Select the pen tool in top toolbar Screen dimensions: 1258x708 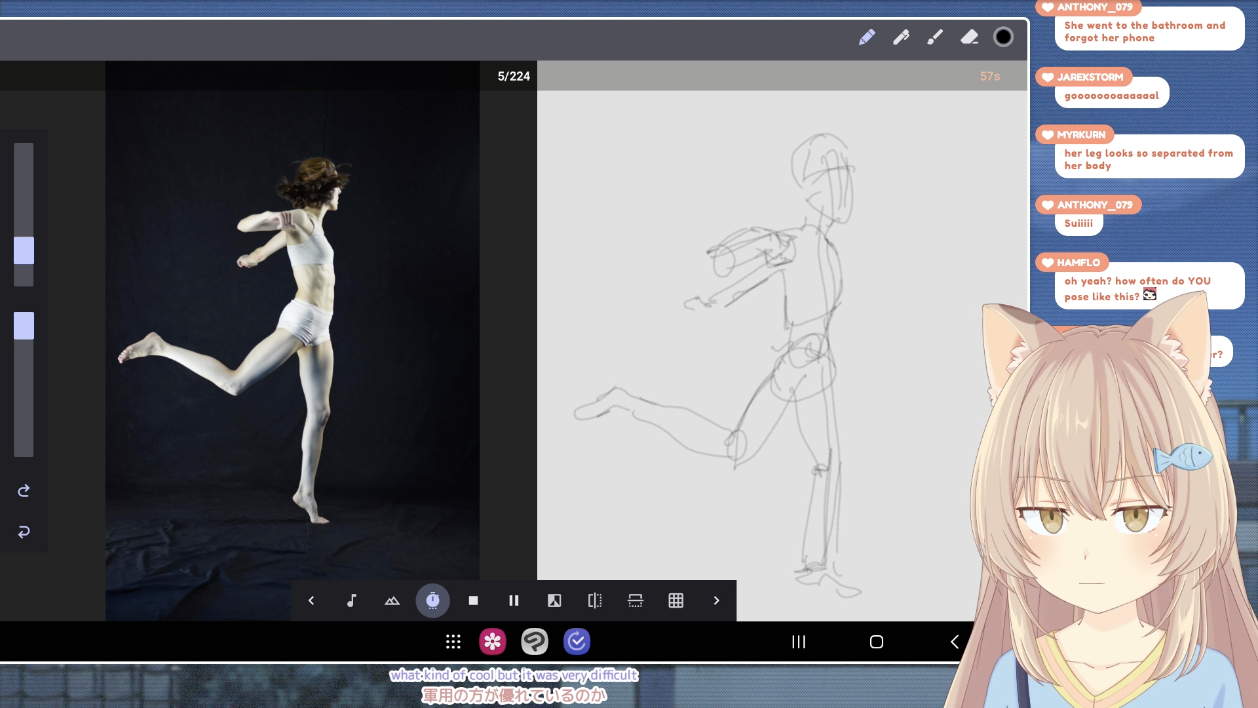pos(901,37)
